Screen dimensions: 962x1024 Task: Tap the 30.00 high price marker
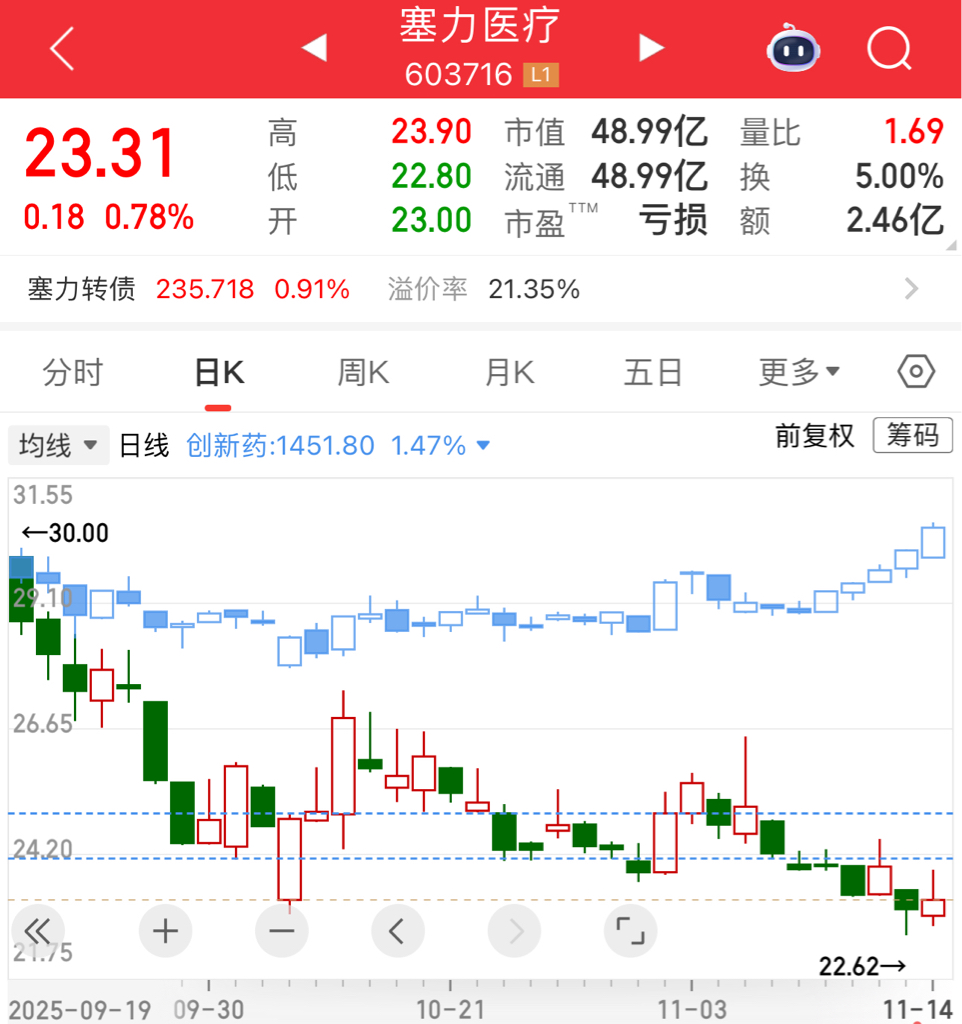[x=65, y=533]
